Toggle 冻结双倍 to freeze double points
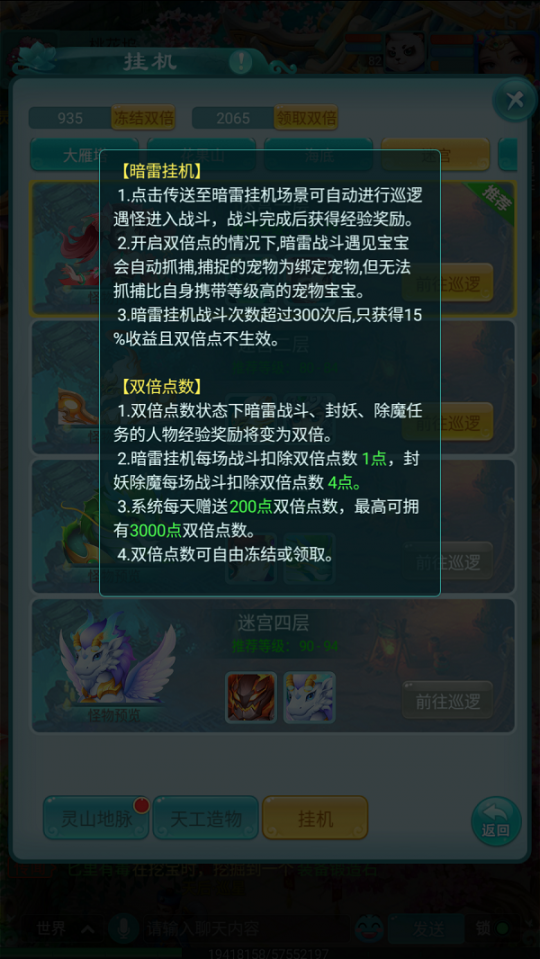 tap(143, 117)
